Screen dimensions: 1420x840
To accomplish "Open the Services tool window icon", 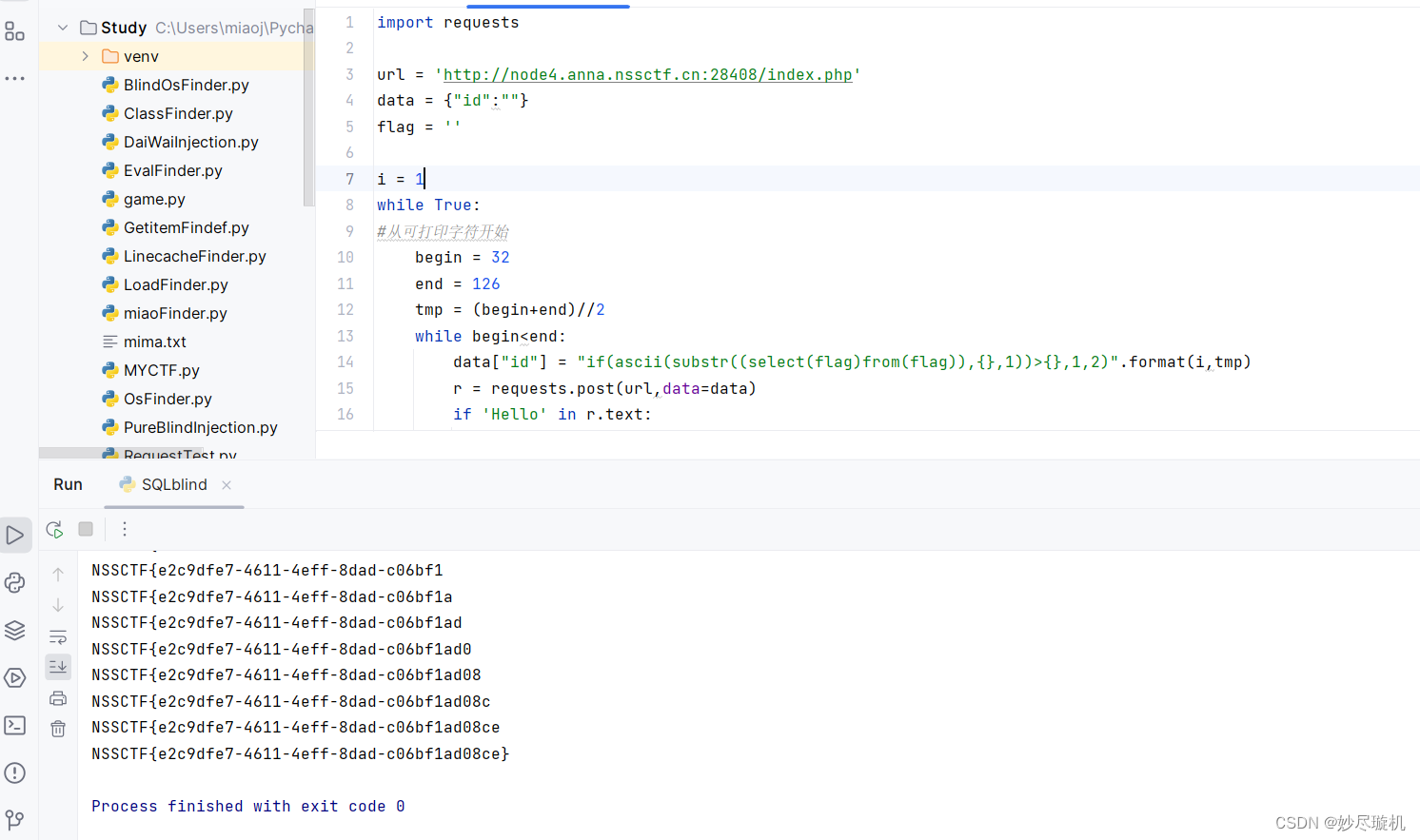I will [x=15, y=678].
